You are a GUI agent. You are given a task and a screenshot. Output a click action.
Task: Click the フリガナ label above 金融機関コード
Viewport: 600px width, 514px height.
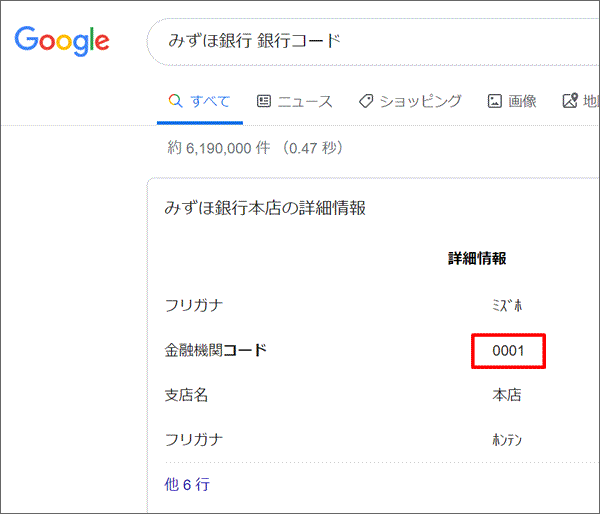pyautogui.click(x=194, y=305)
